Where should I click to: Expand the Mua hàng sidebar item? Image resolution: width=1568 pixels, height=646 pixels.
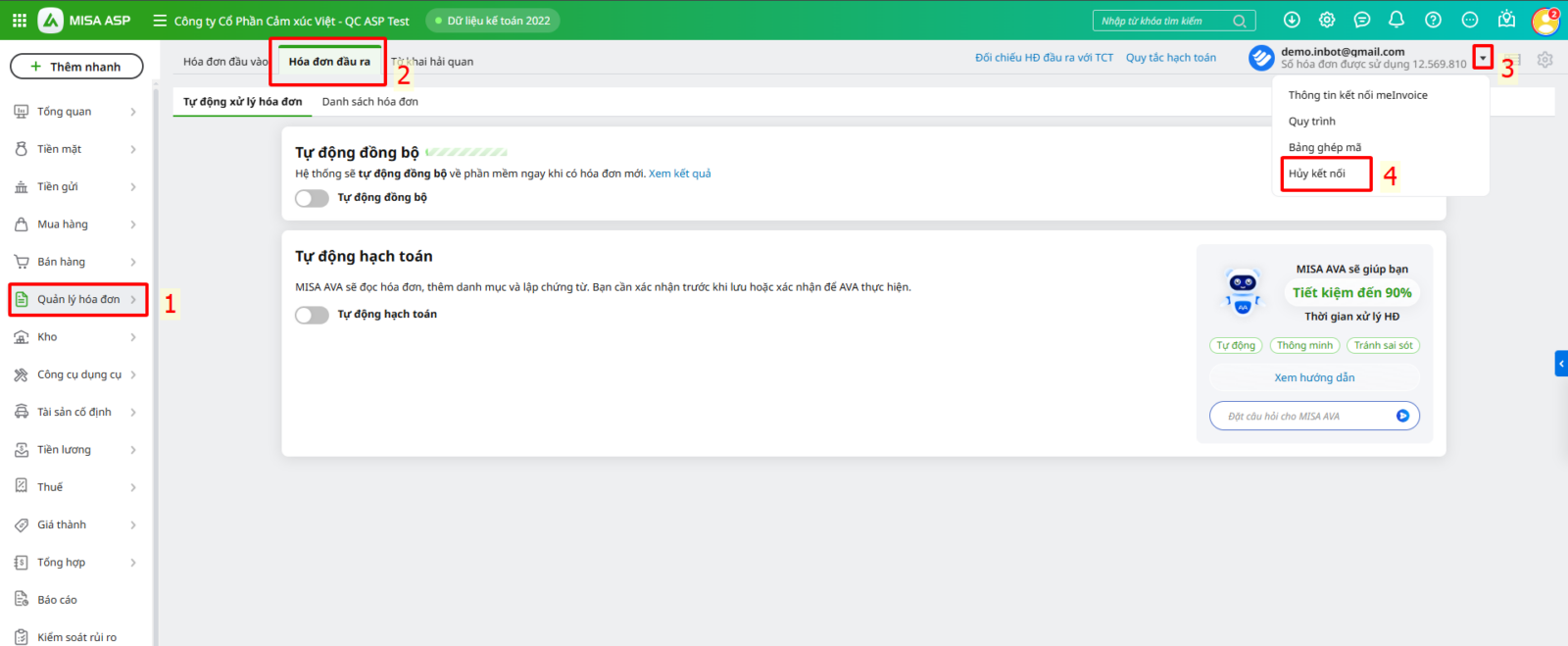[x=74, y=224]
